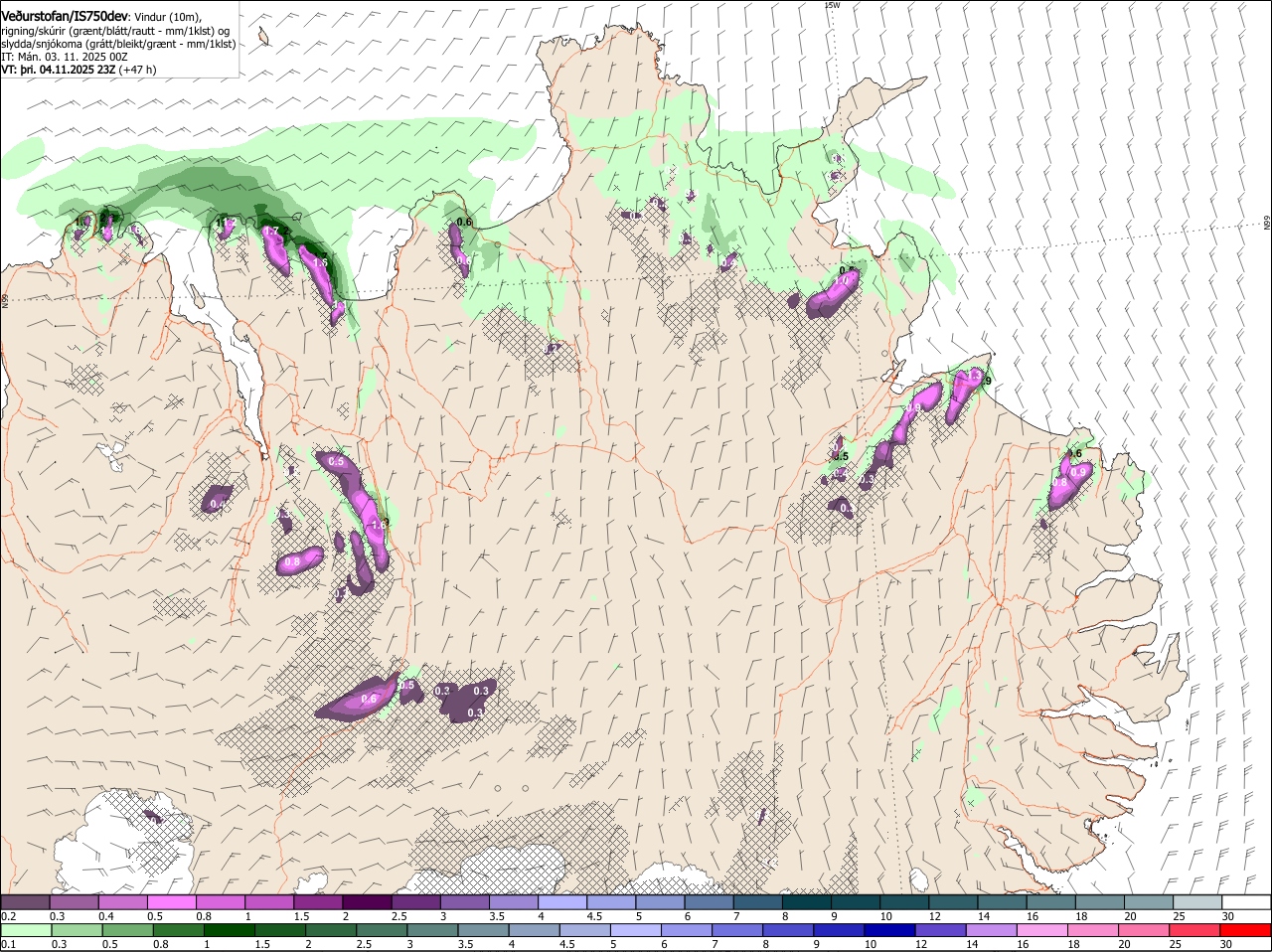Screen dimensions: 1272x952
Task: Click the lower rain scale swatch labeled 12
Action: [x=941, y=930]
